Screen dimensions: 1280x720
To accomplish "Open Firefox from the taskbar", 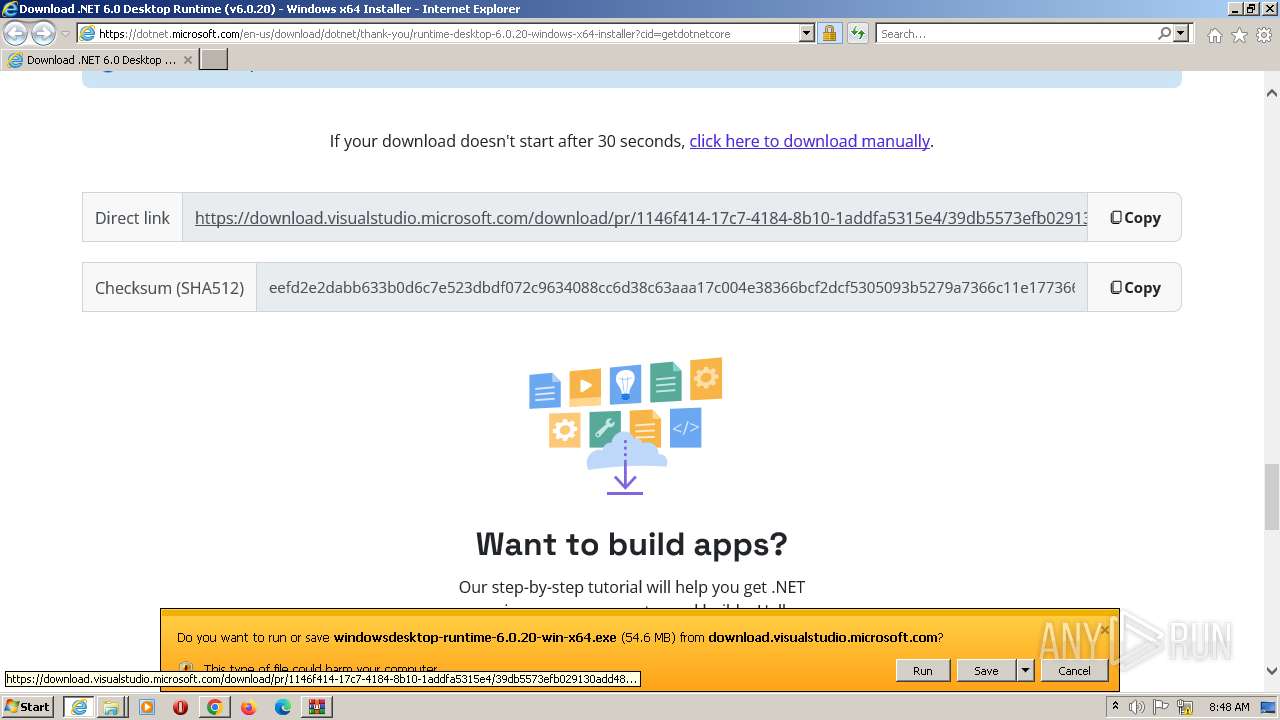I will click(248, 707).
